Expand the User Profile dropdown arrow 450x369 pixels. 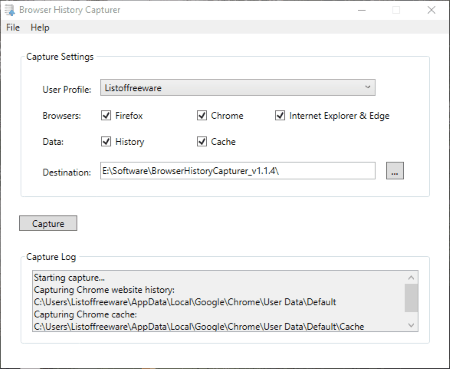pyautogui.click(x=367, y=87)
